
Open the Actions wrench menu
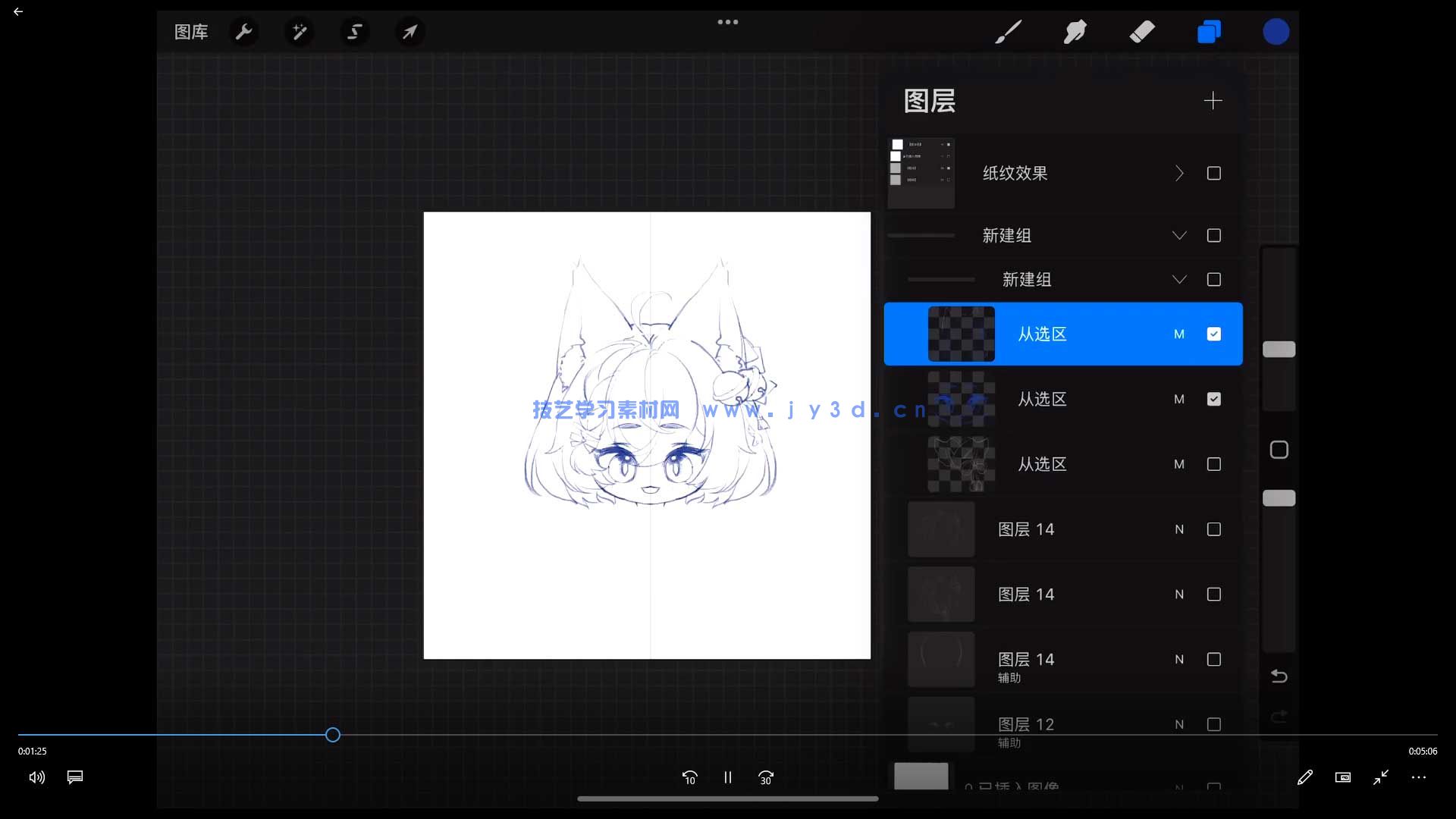tap(244, 32)
